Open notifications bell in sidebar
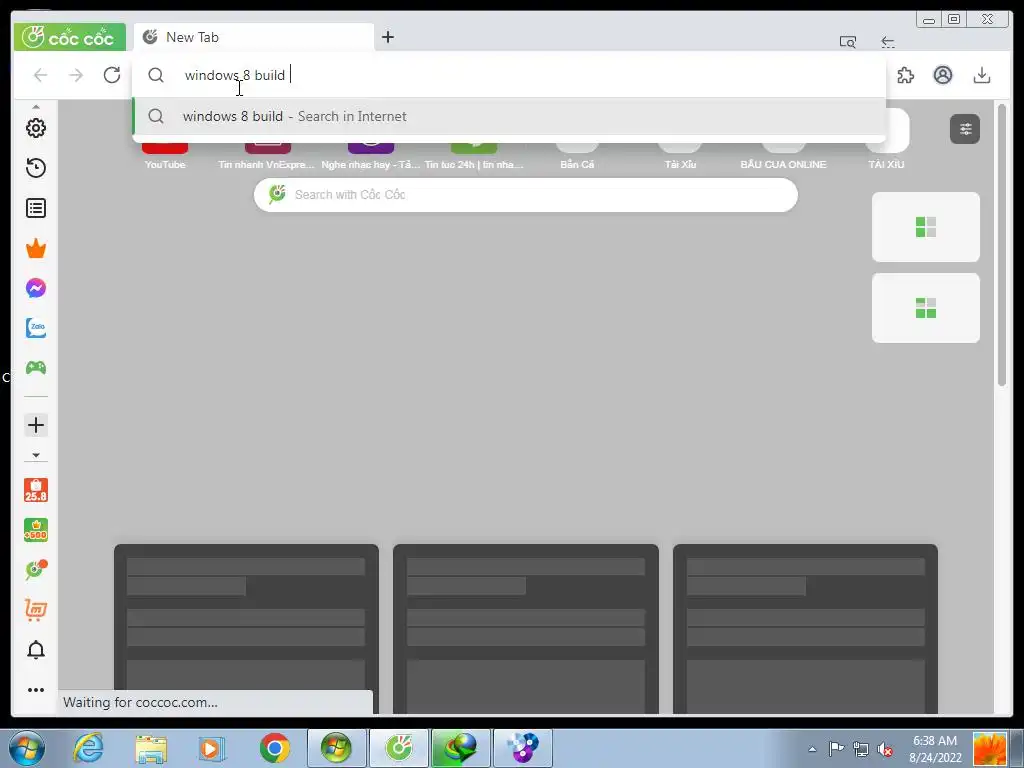 pyautogui.click(x=36, y=650)
